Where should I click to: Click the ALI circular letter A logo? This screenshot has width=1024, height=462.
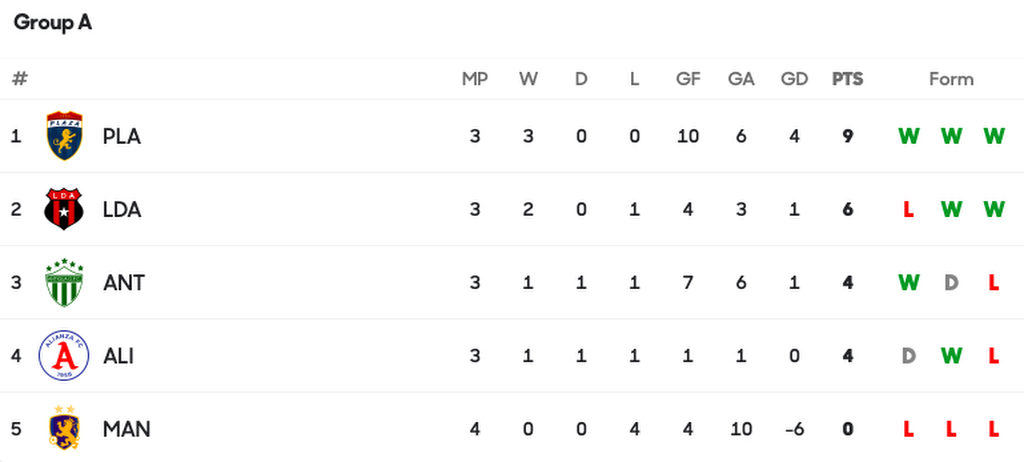[64, 355]
